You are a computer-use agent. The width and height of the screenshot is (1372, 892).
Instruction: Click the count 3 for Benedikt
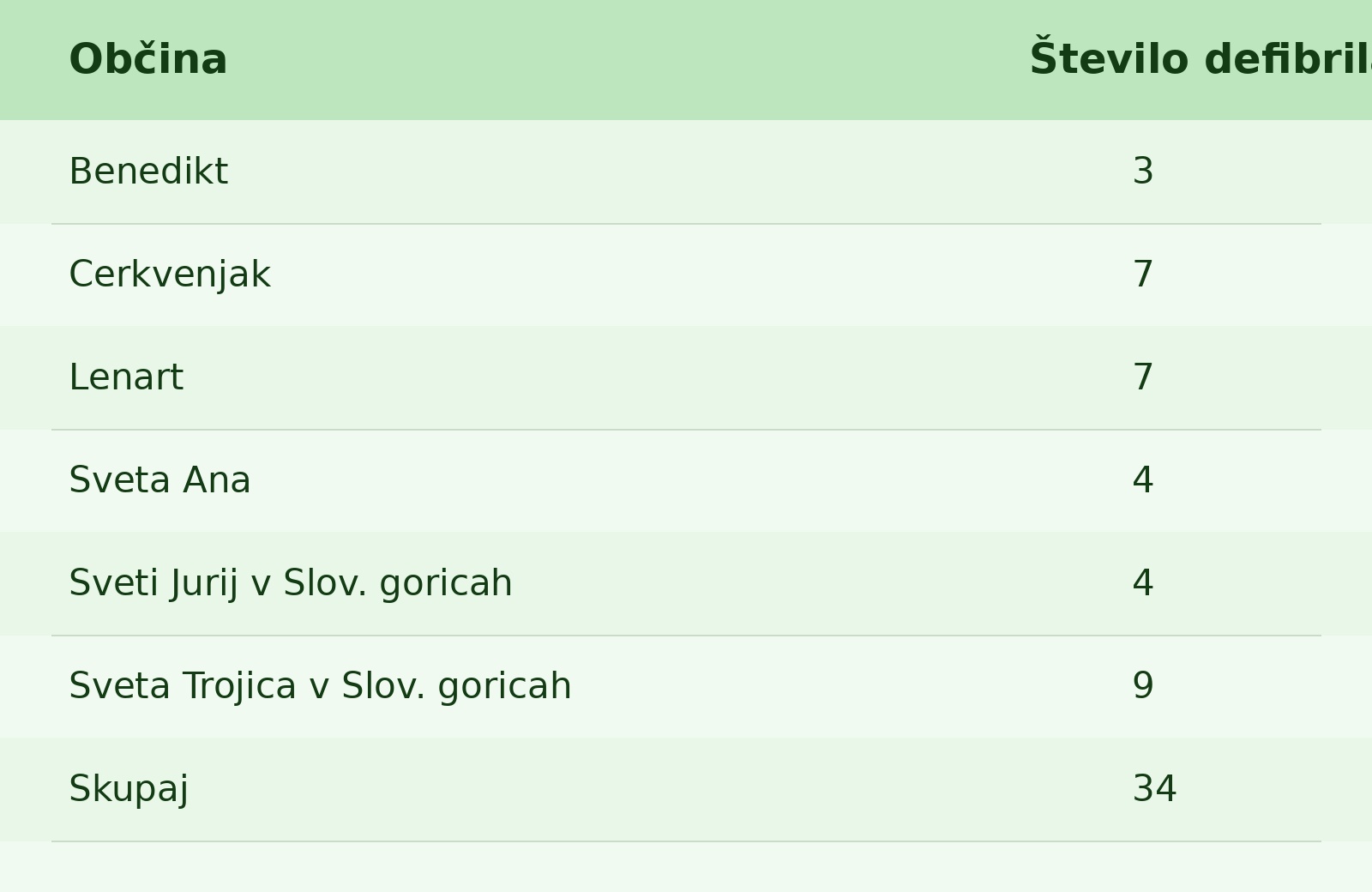1143,172
